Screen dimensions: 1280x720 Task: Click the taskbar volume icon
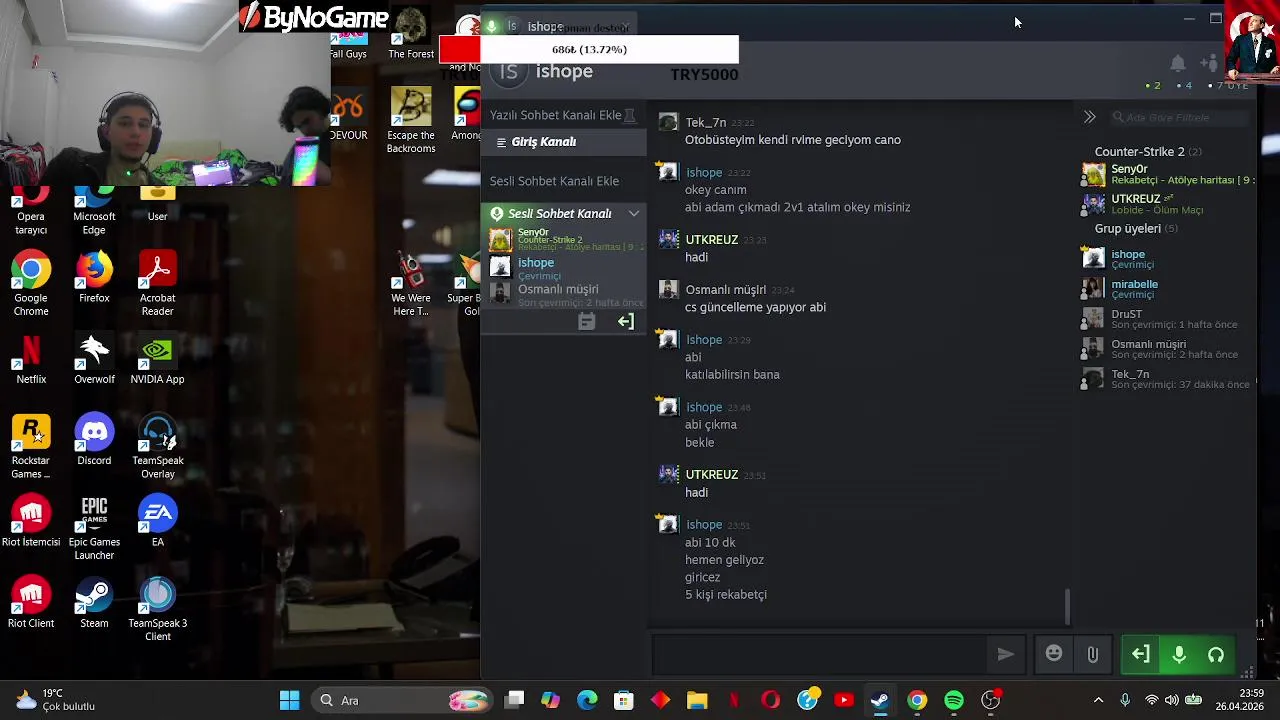(1171, 700)
